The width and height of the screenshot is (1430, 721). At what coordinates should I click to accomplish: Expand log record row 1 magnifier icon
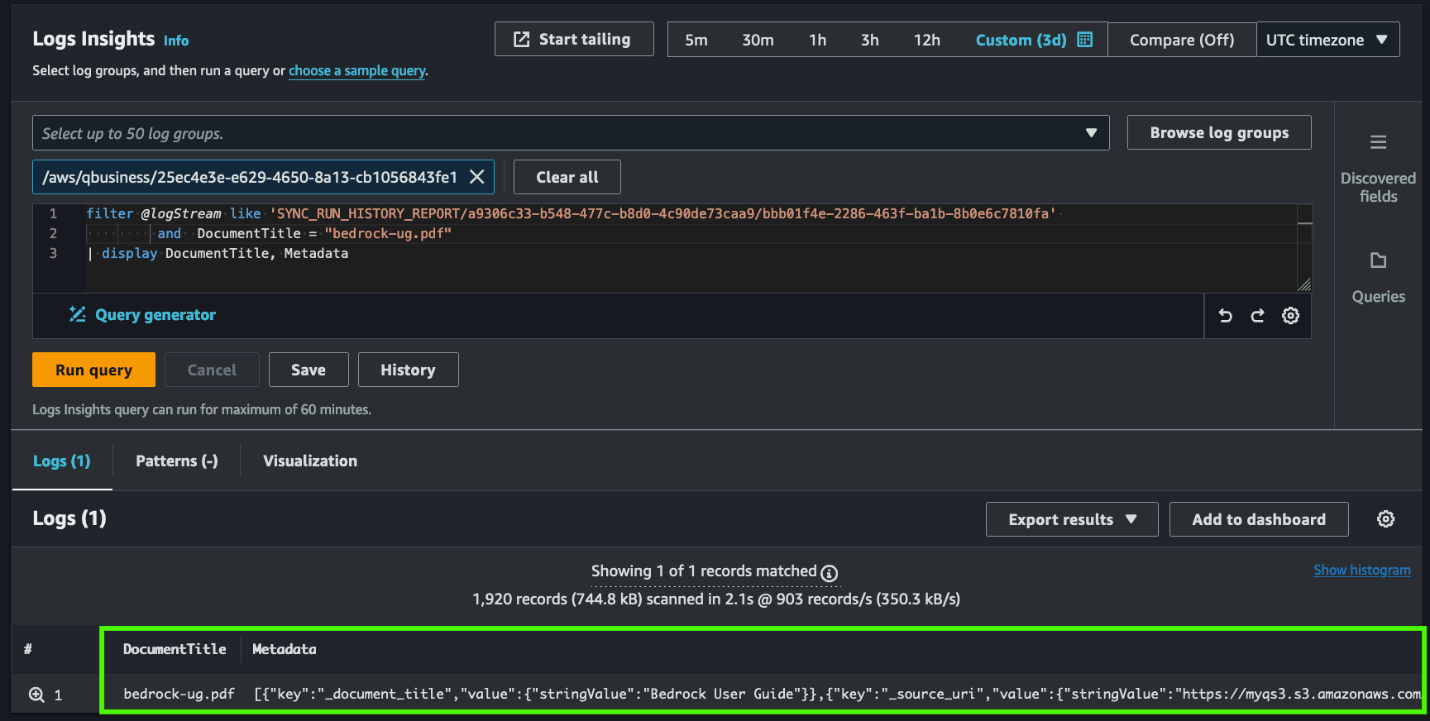[x=37, y=694]
